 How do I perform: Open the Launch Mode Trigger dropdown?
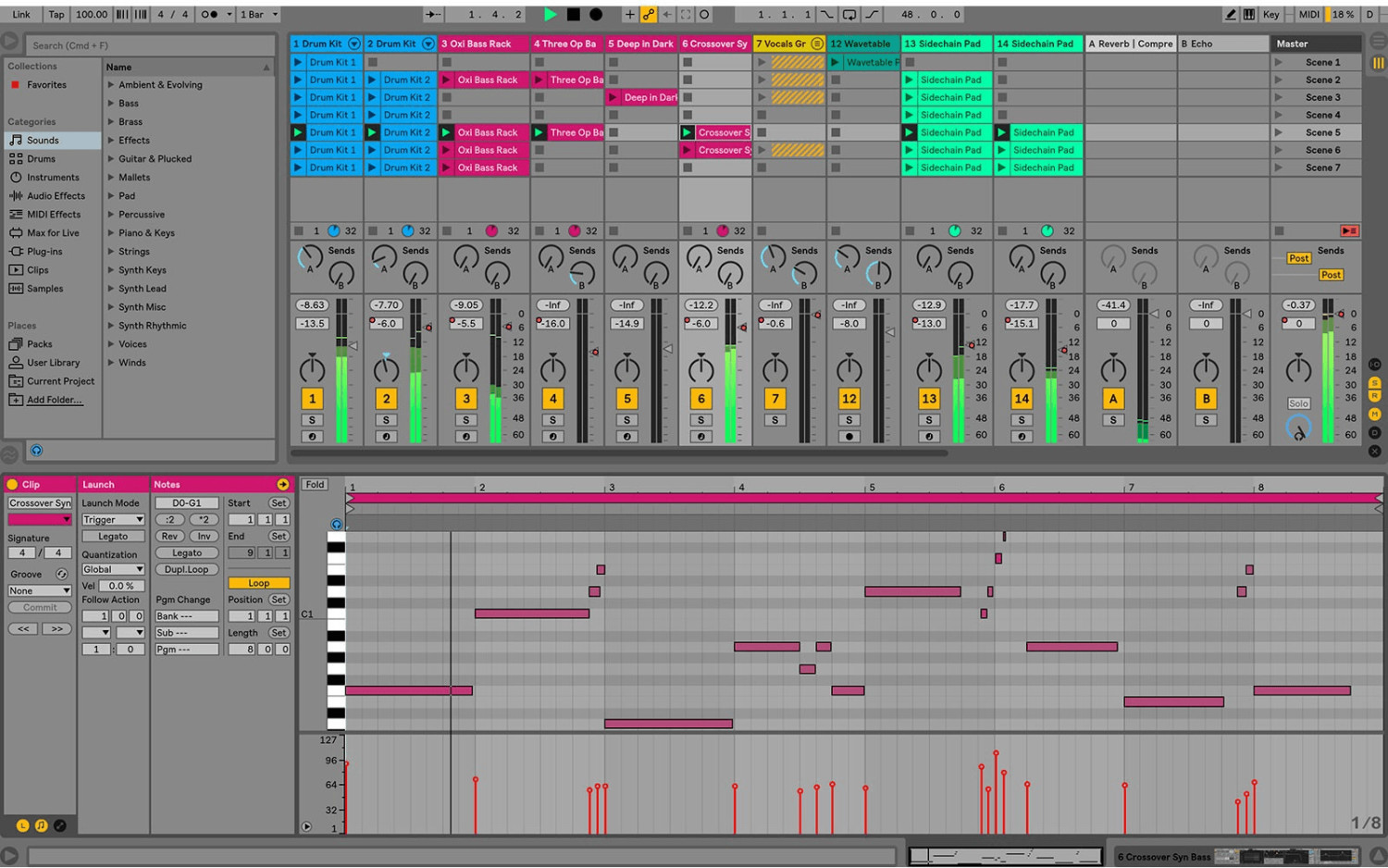pos(113,519)
